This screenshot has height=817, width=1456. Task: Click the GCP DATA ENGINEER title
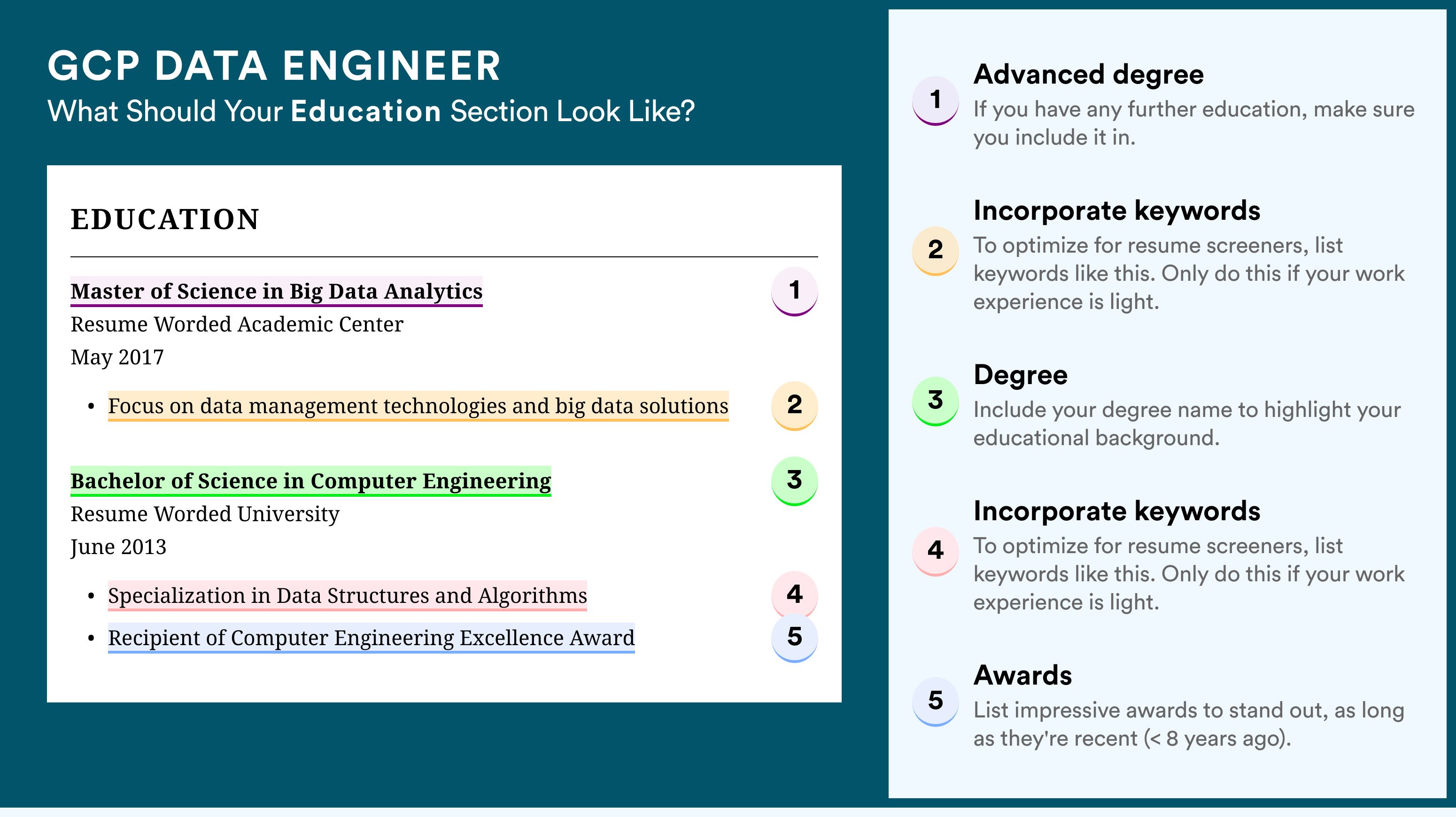point(274,66)
